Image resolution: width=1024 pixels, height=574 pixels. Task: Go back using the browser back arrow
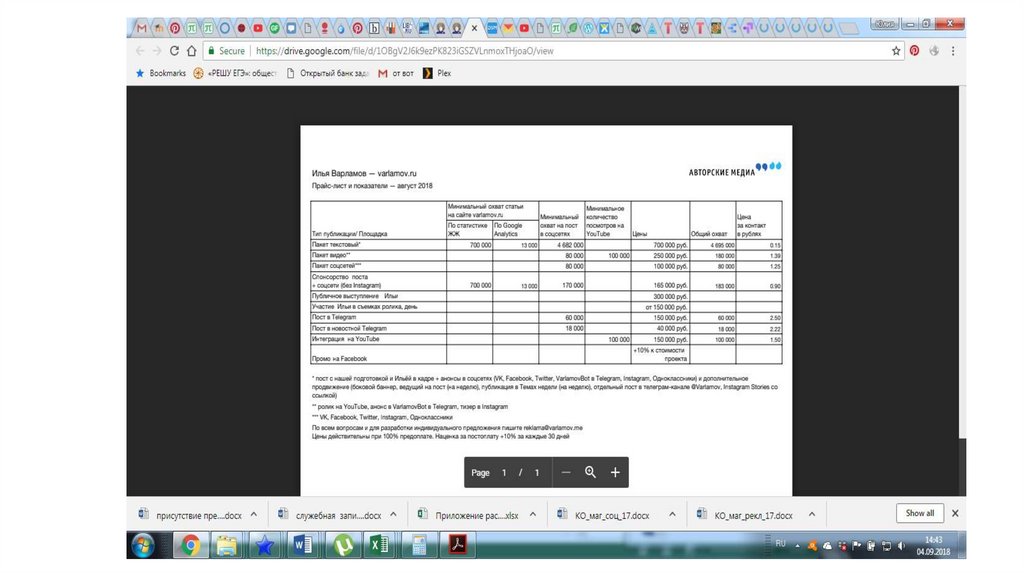point(140,51)
